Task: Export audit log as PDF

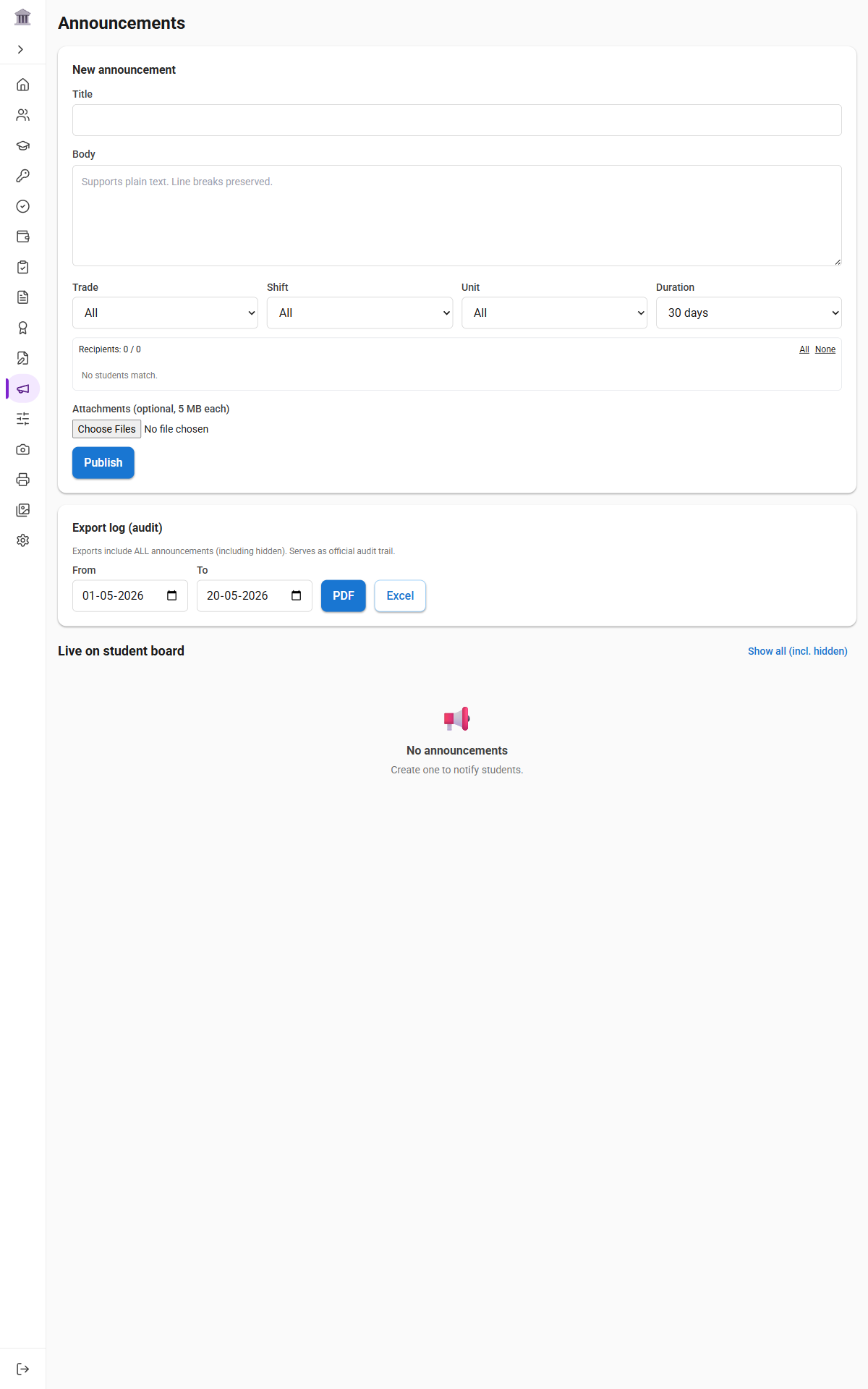Action: 344,595
